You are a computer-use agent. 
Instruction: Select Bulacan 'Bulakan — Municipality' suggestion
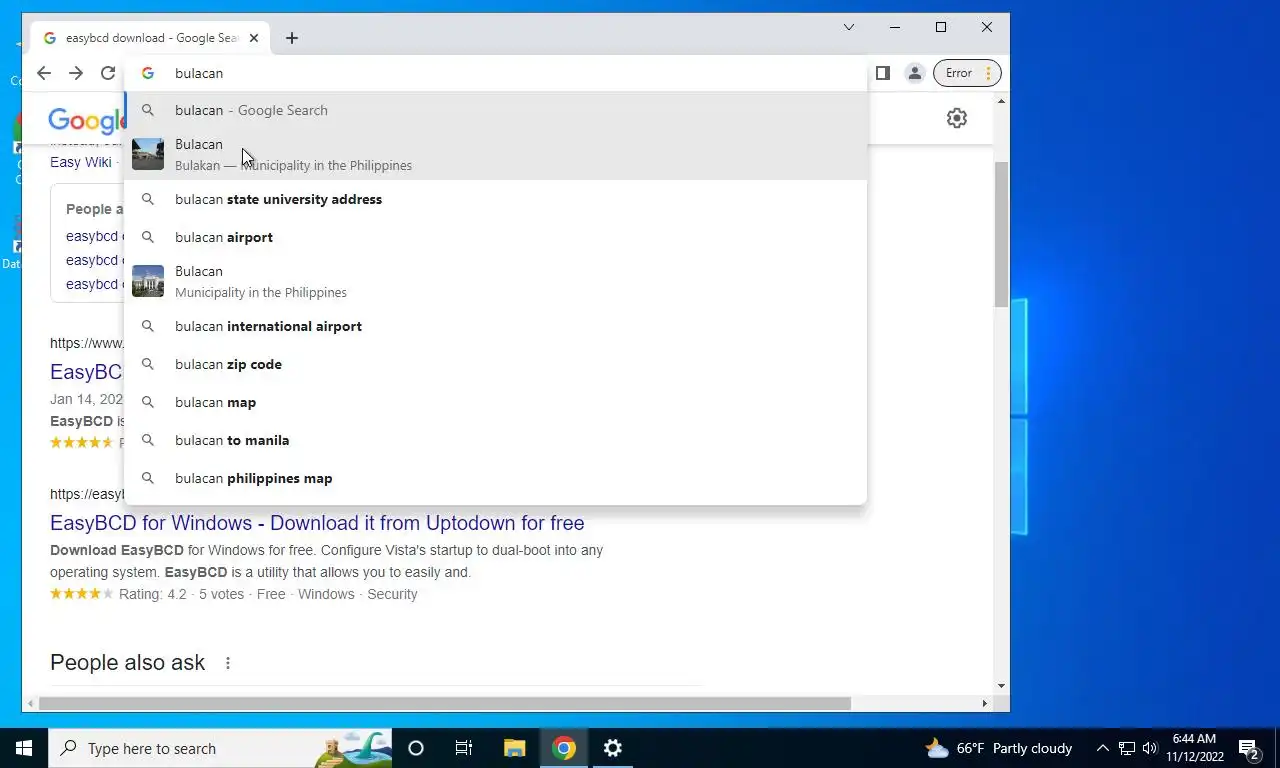(x=496, y=154)
